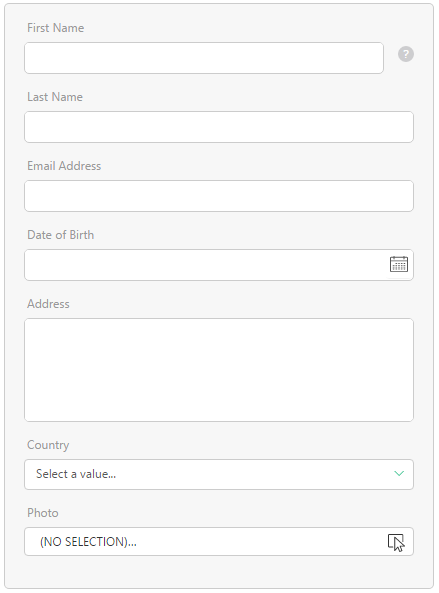This screenshot has width=439, height=593.
Task: Focus the First Name text box
Action: tap(204, 58)
